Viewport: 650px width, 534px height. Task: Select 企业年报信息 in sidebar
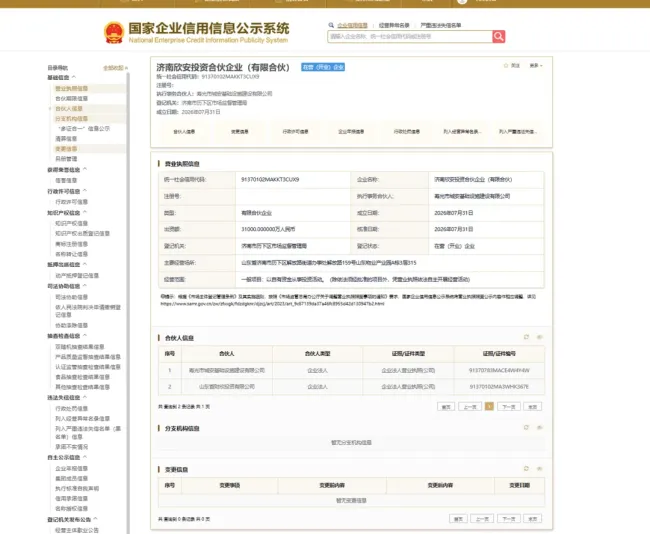pos(71,468)
